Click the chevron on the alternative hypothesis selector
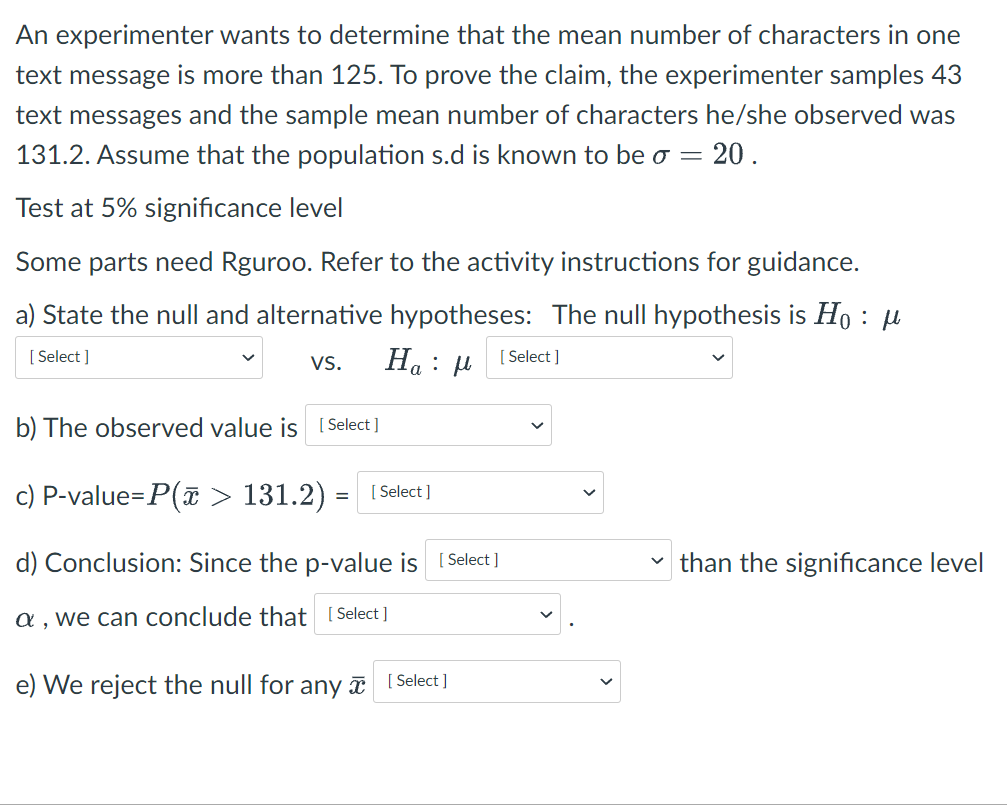Screen dimensions: 1007x811 (717, 357)
